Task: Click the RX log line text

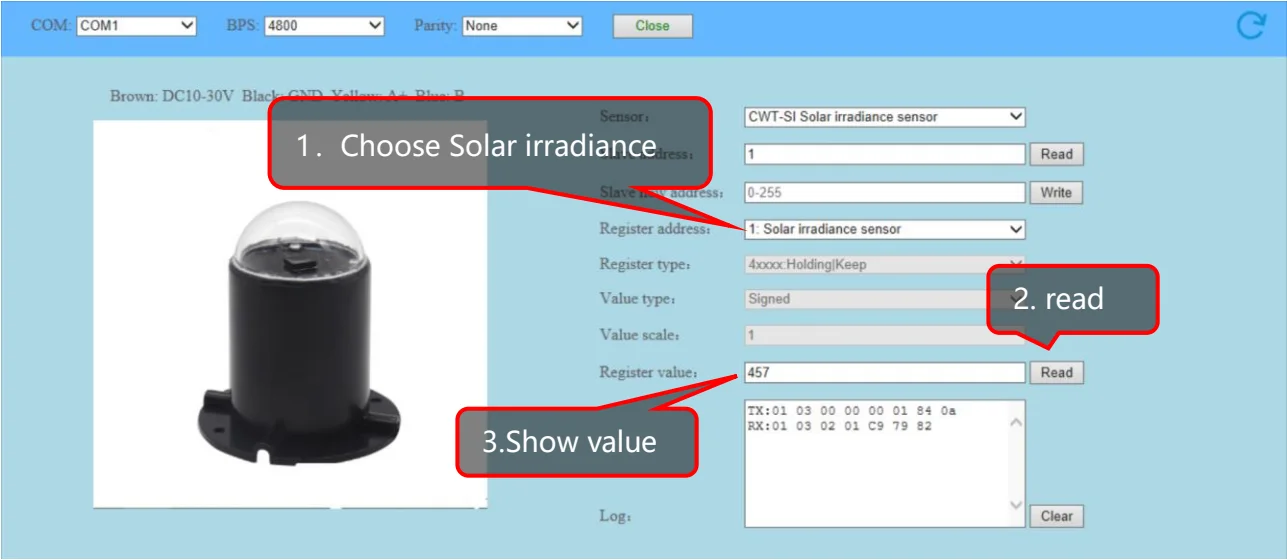Action: [x=839, y=425]
